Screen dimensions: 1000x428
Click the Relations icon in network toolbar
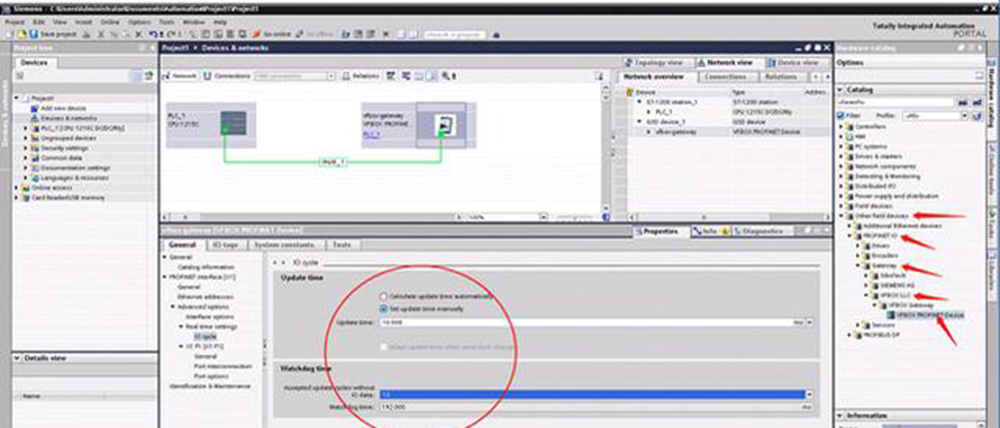coord(346,76)
